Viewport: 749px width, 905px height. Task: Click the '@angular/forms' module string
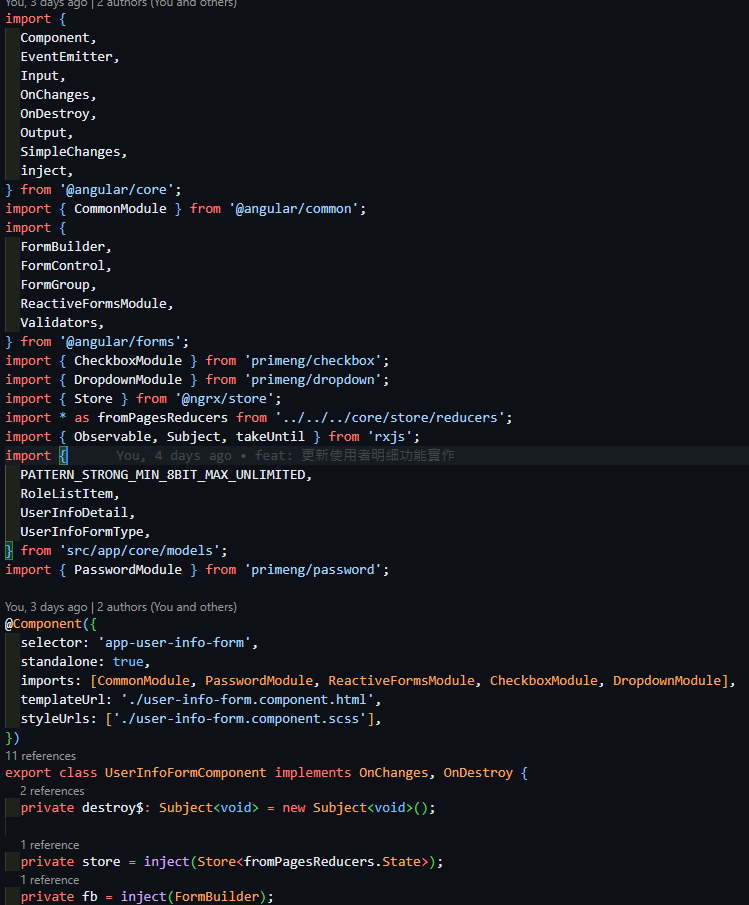[120, 342]
